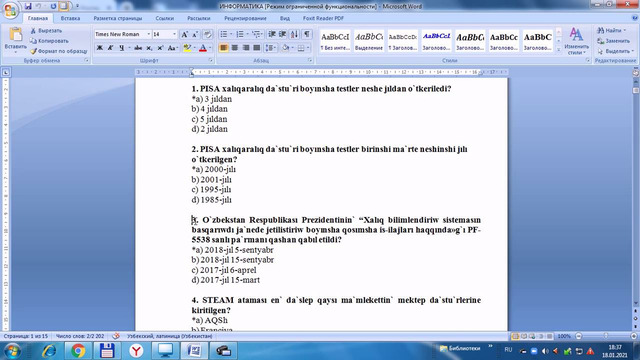The image size is (640, 360).
Task: Click the zoom slider in the status bar
Action: (606, 336)
